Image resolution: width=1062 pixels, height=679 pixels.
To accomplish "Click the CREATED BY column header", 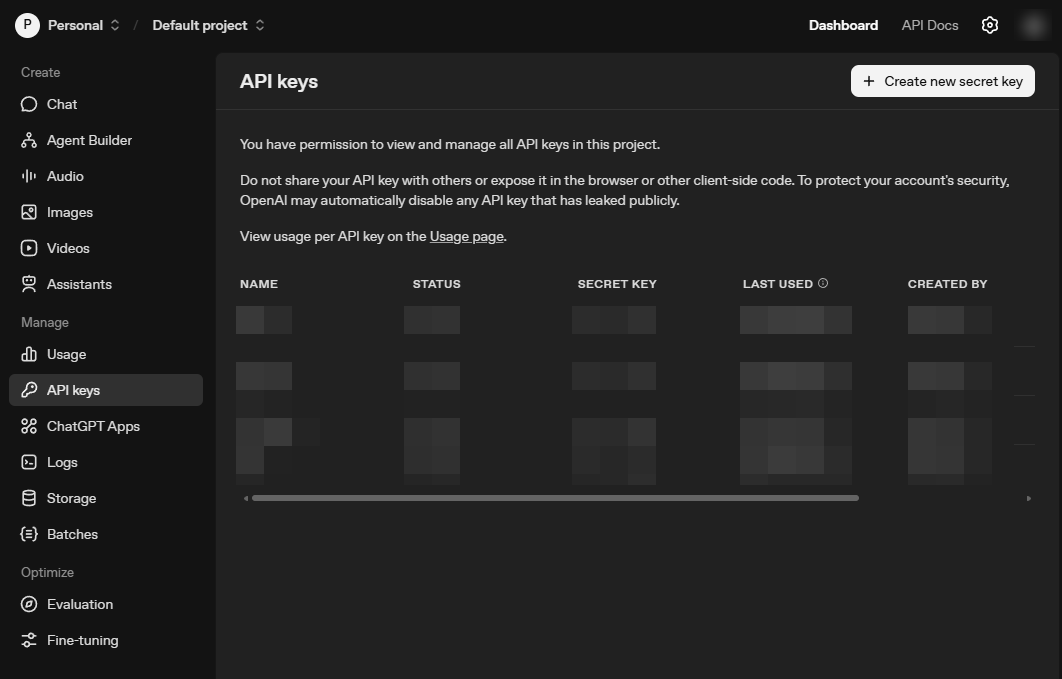I will click(948, 284).
